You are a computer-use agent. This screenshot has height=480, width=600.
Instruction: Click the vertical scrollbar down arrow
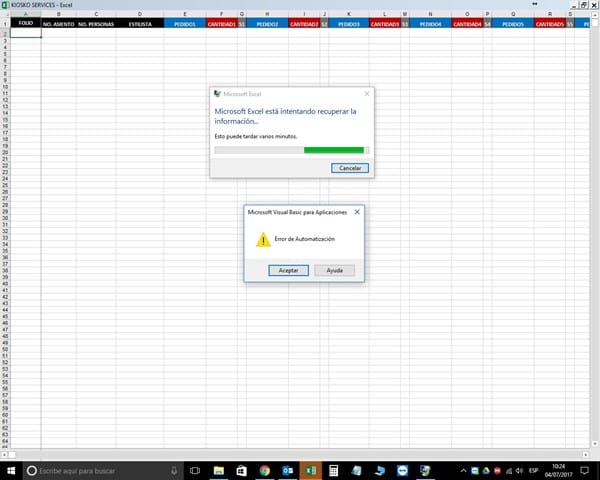click(x=595, y=444)
